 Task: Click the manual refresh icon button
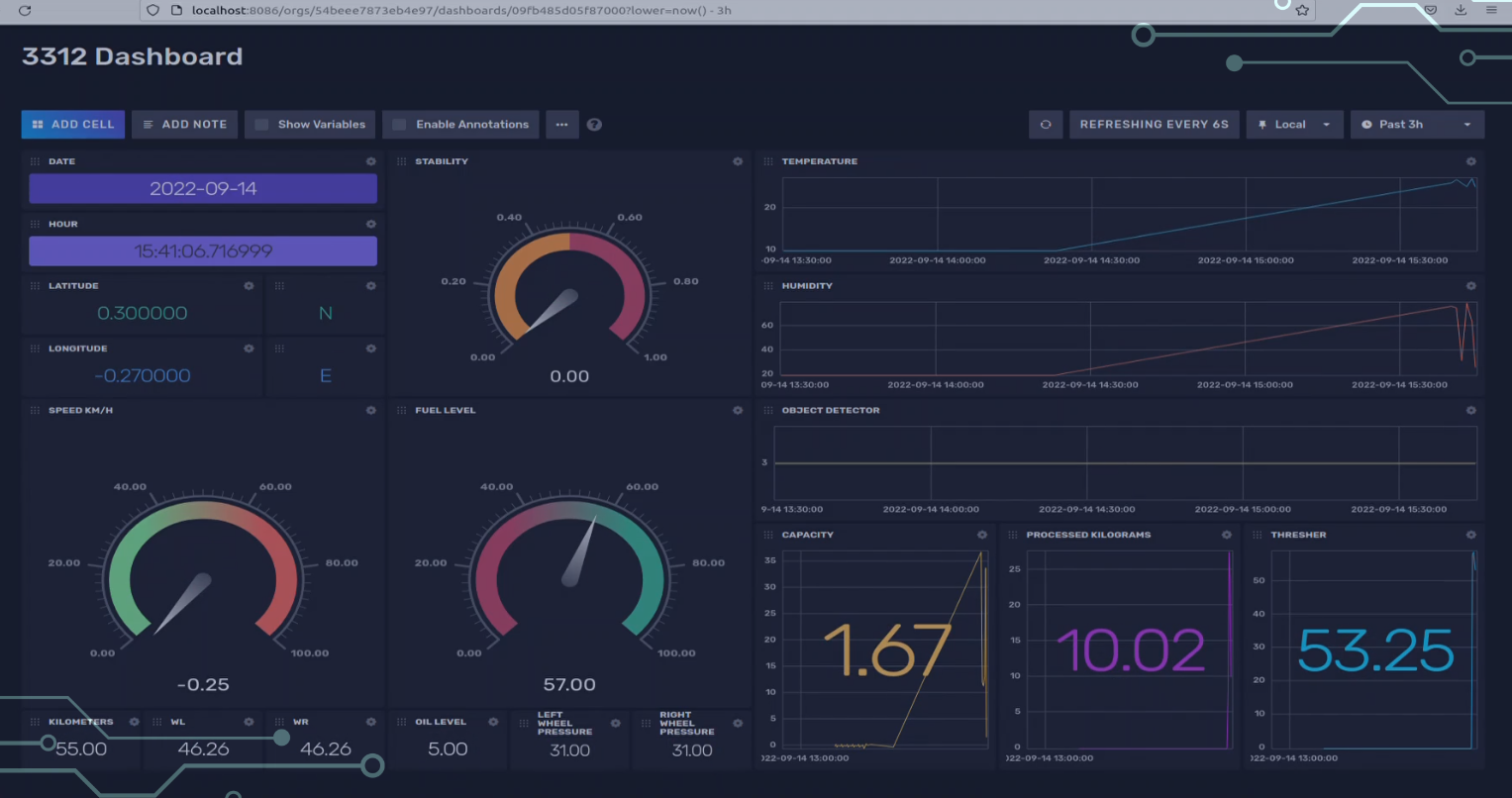[1046, 125]
